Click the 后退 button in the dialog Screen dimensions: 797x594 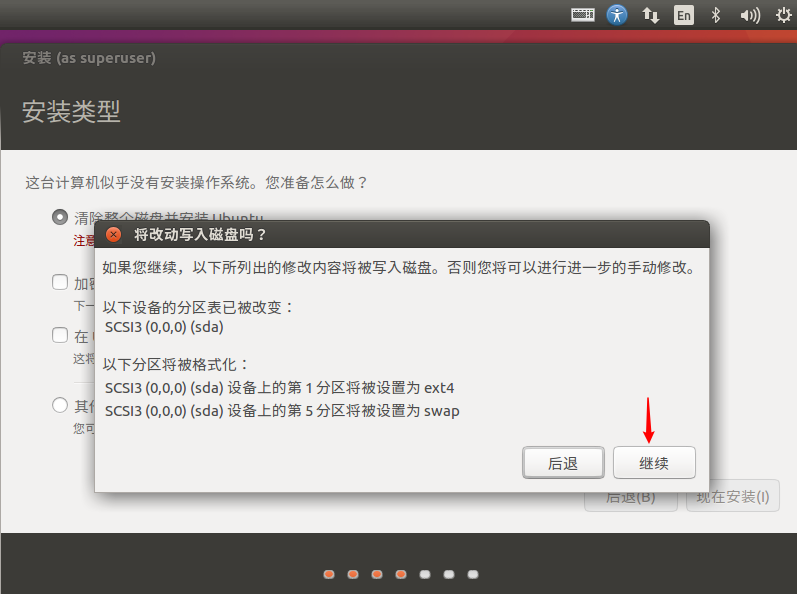click(x=563, y=463)
